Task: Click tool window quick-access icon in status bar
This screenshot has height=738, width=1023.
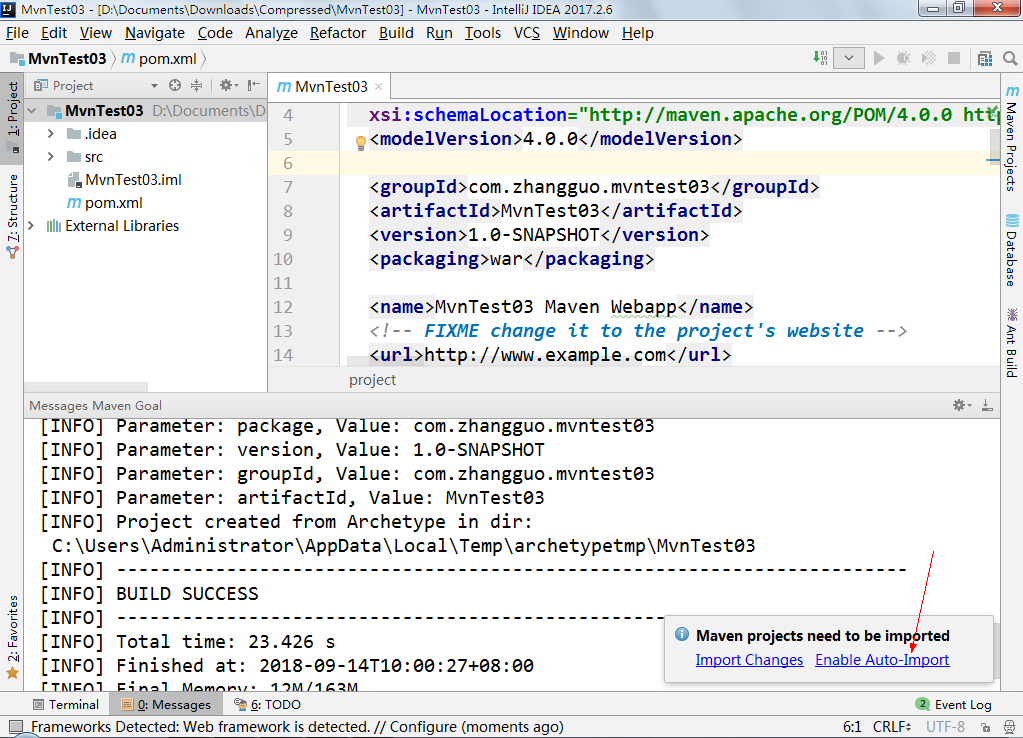Action: click(x=16, y=727)
